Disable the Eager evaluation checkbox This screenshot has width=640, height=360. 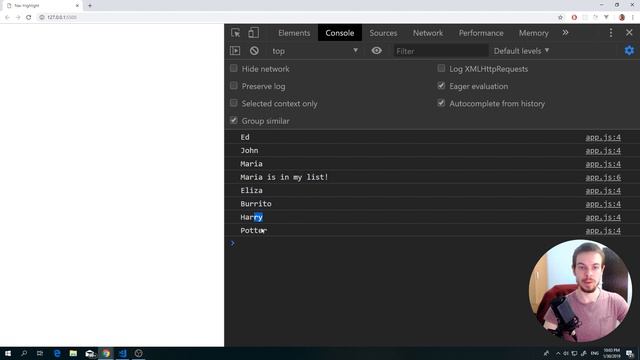441,86
